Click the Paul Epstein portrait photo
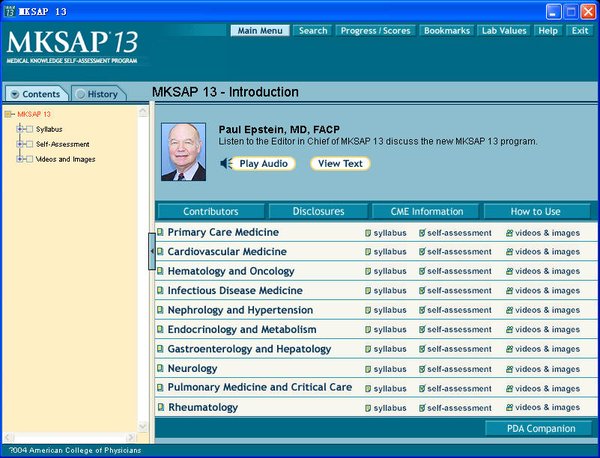Viewport: 600px width, 458px height. (x=183, y=152)
